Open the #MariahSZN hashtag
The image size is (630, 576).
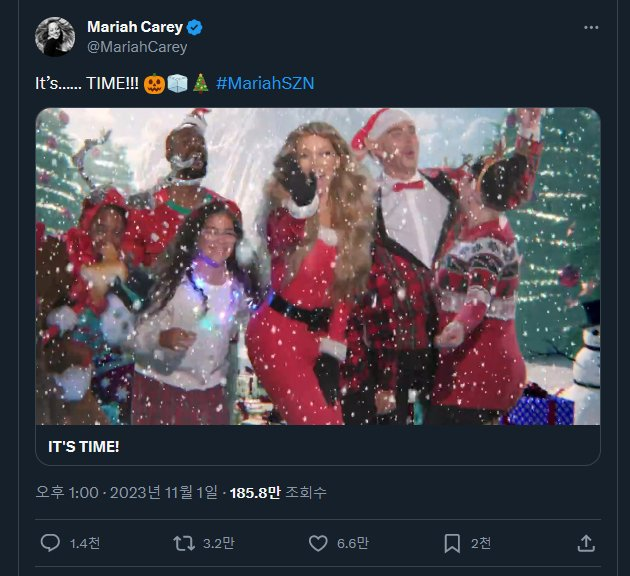point(265,83)
